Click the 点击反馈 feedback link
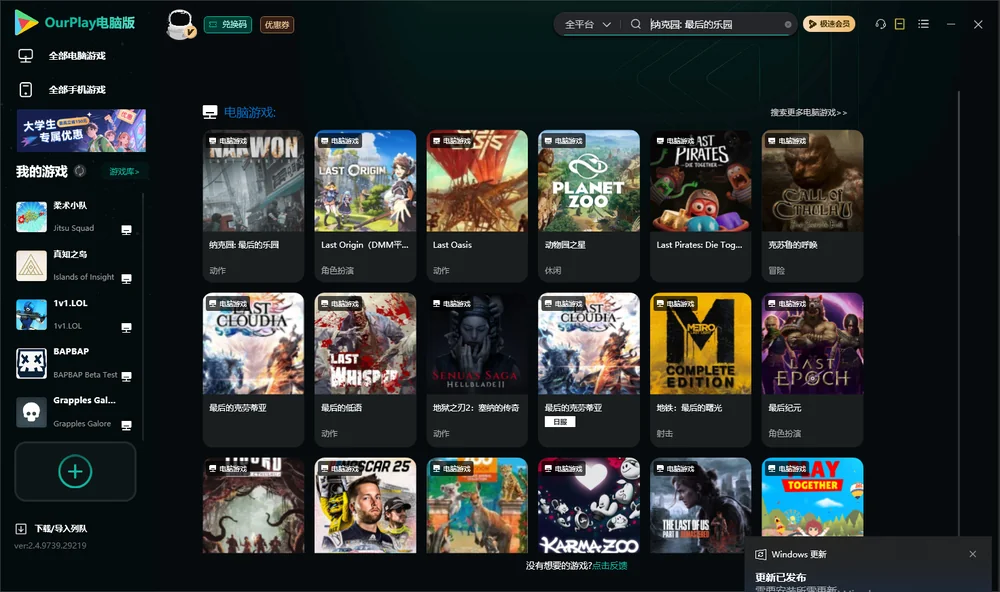 pos(610,566)
